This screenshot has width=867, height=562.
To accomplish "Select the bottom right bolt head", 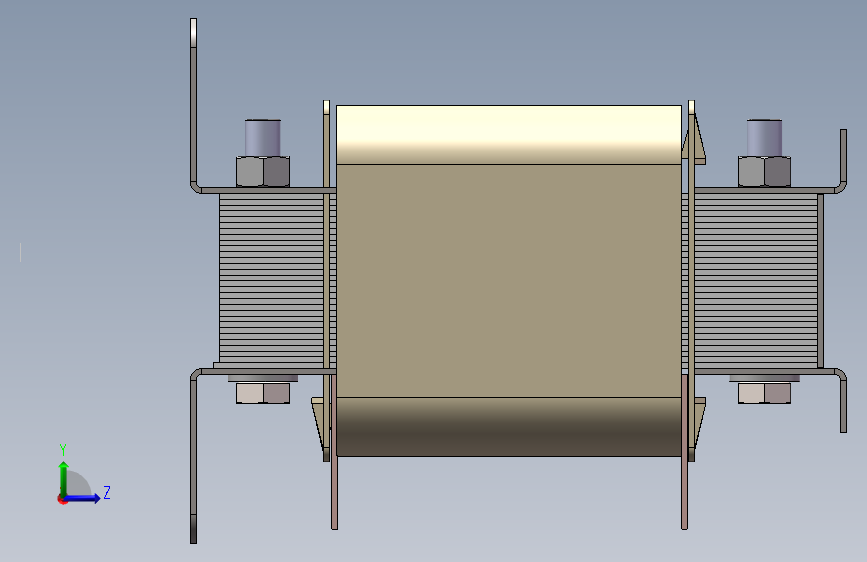I will coord(764,393).
